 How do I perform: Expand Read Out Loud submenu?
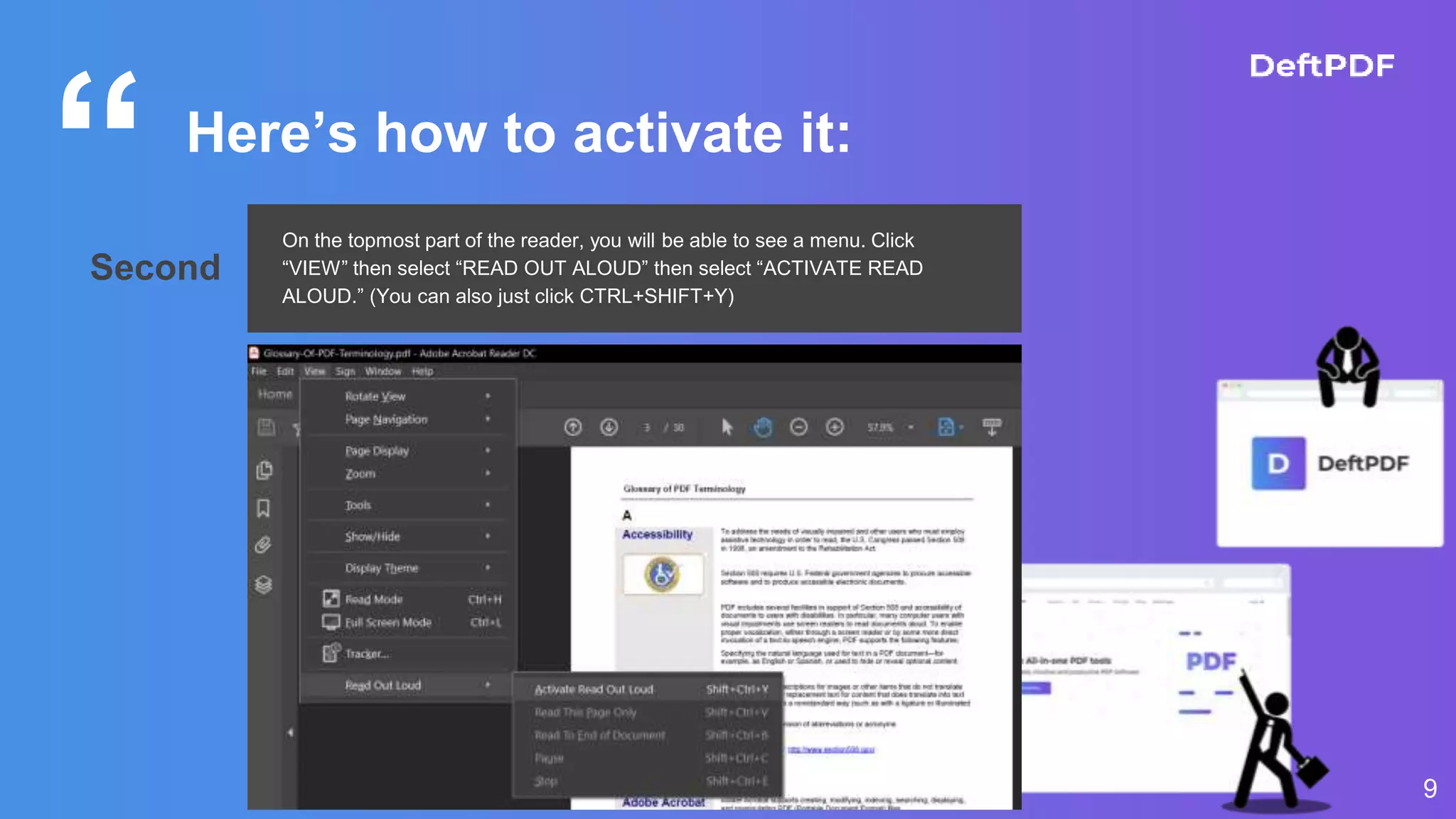point(407,685)
